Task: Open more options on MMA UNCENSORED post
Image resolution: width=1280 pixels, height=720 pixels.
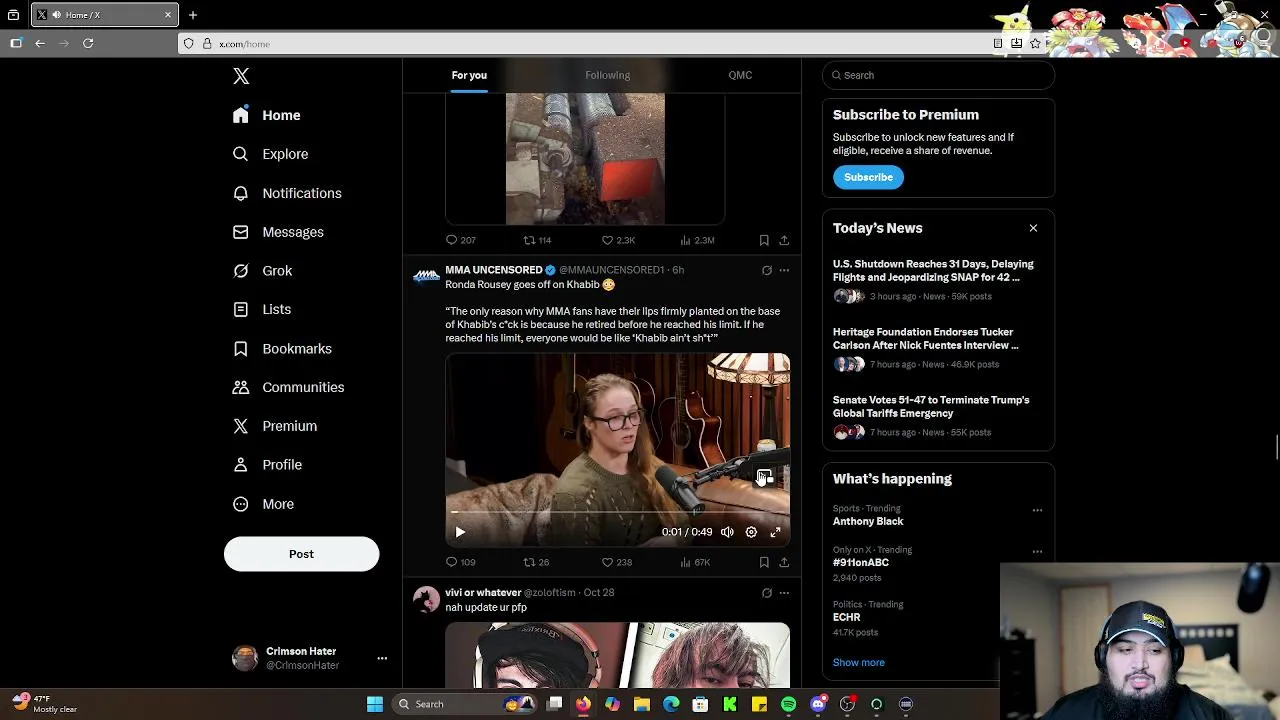Action: (784, 270)
